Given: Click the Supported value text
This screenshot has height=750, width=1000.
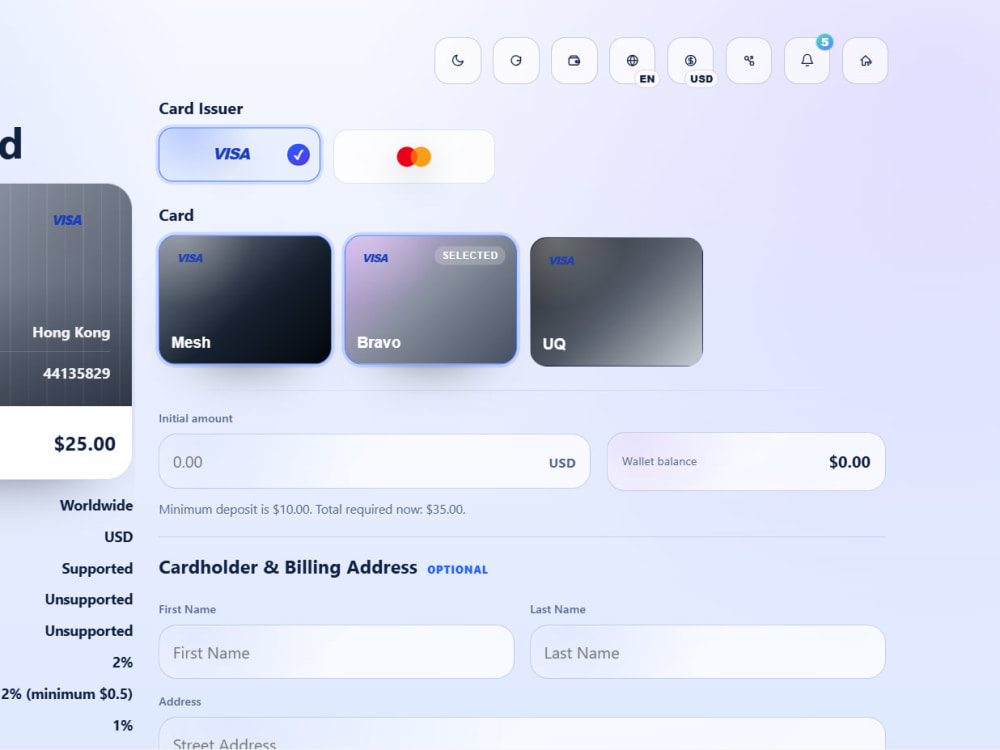Looking at the screenshot, I should click(97, 568).
